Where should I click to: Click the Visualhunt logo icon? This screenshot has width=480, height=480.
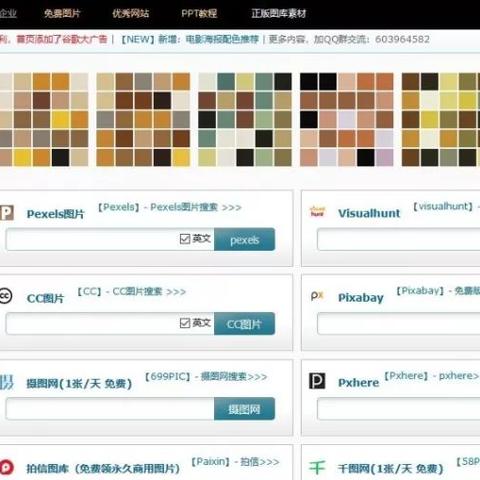coord(317,212)
